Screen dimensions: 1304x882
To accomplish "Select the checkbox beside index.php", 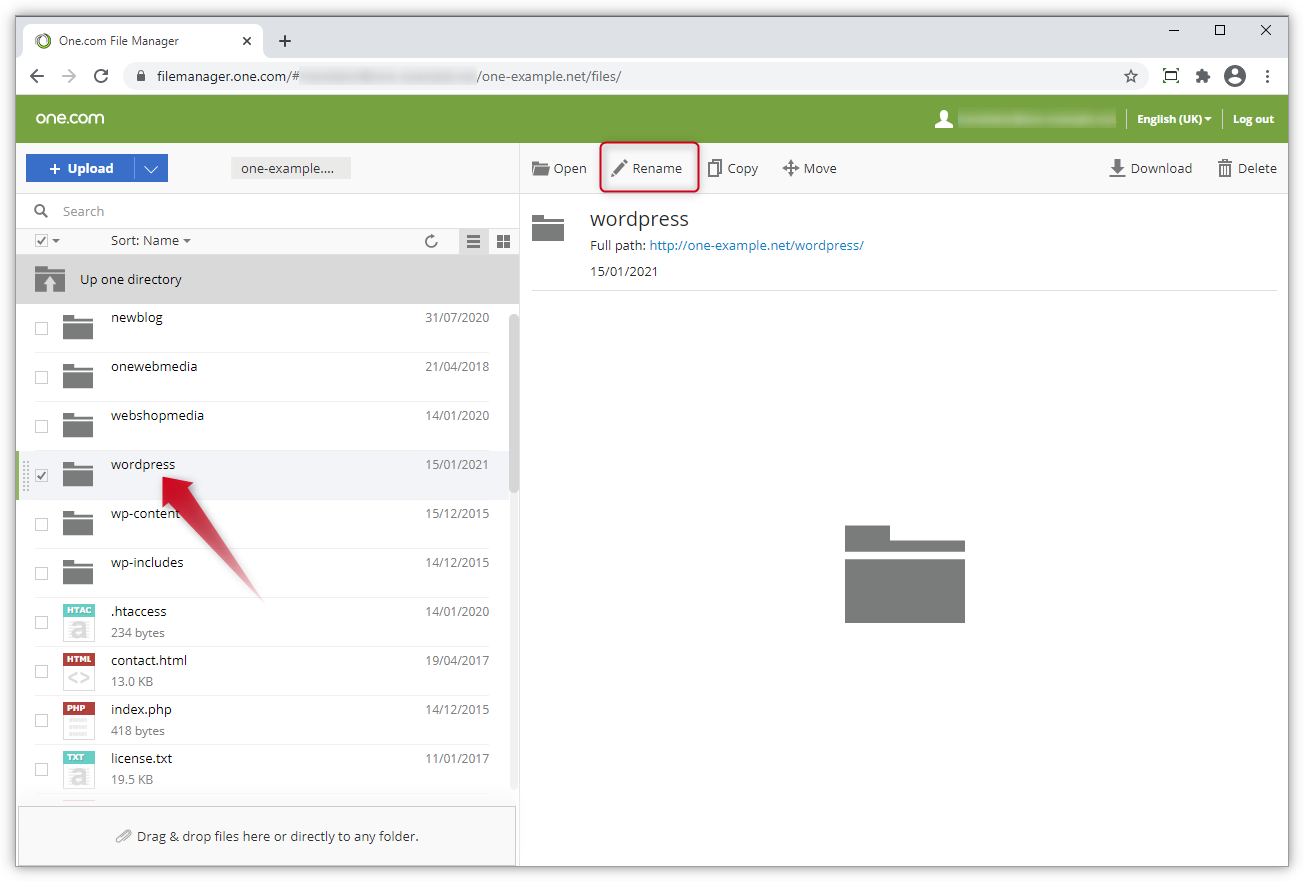I will (x=41, y=719).
